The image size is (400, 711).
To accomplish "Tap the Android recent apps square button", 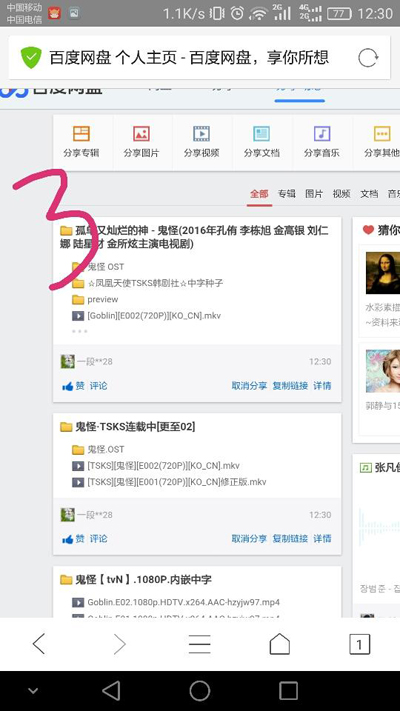I will (x=288, y=691).
